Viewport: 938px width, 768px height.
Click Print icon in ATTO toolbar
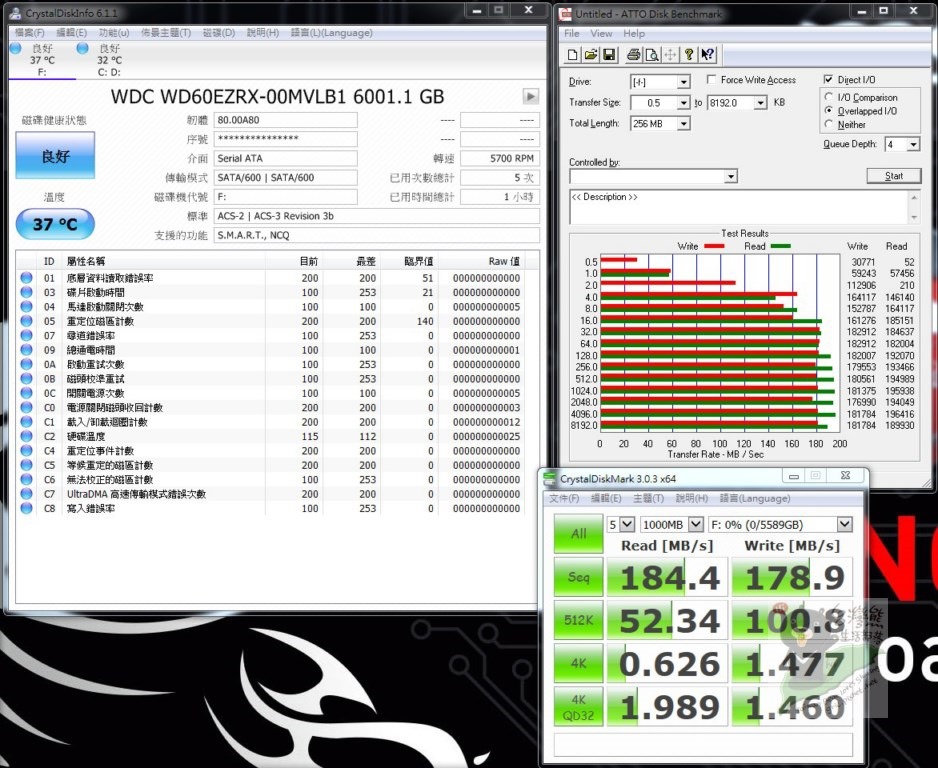(x=634, y=55)
